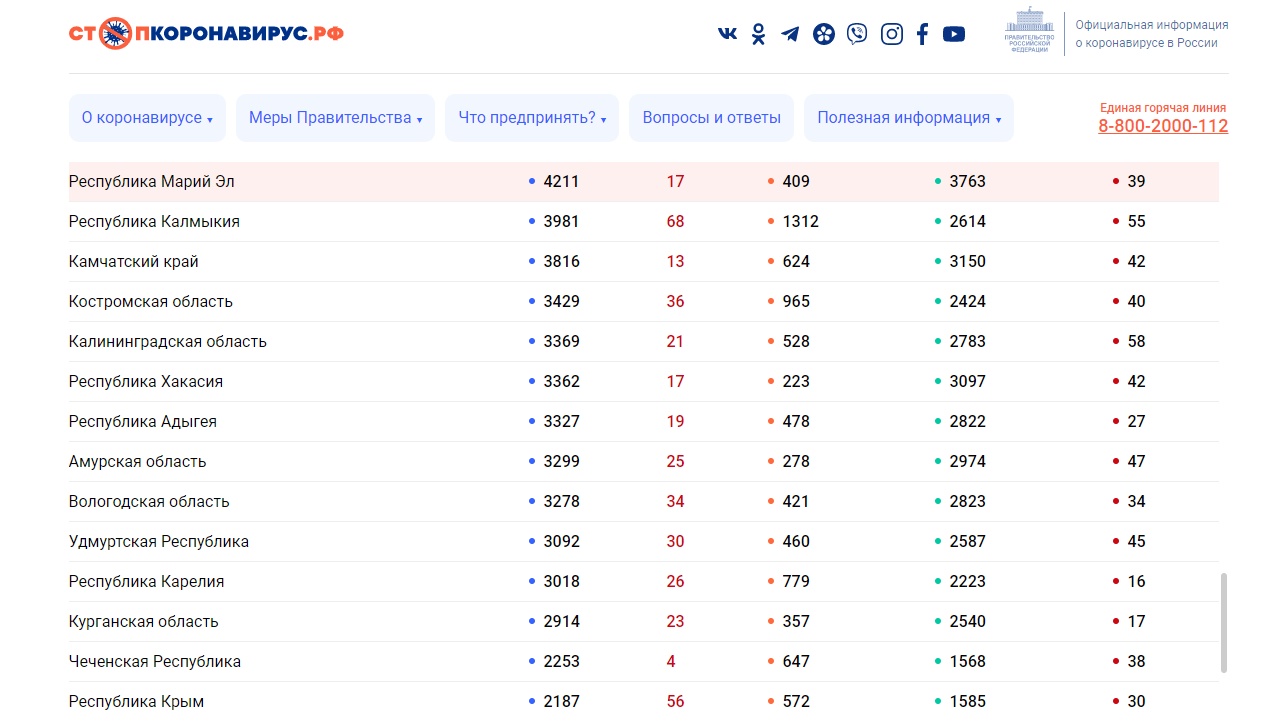Open the Telegram channel icon

click(790, 34)
